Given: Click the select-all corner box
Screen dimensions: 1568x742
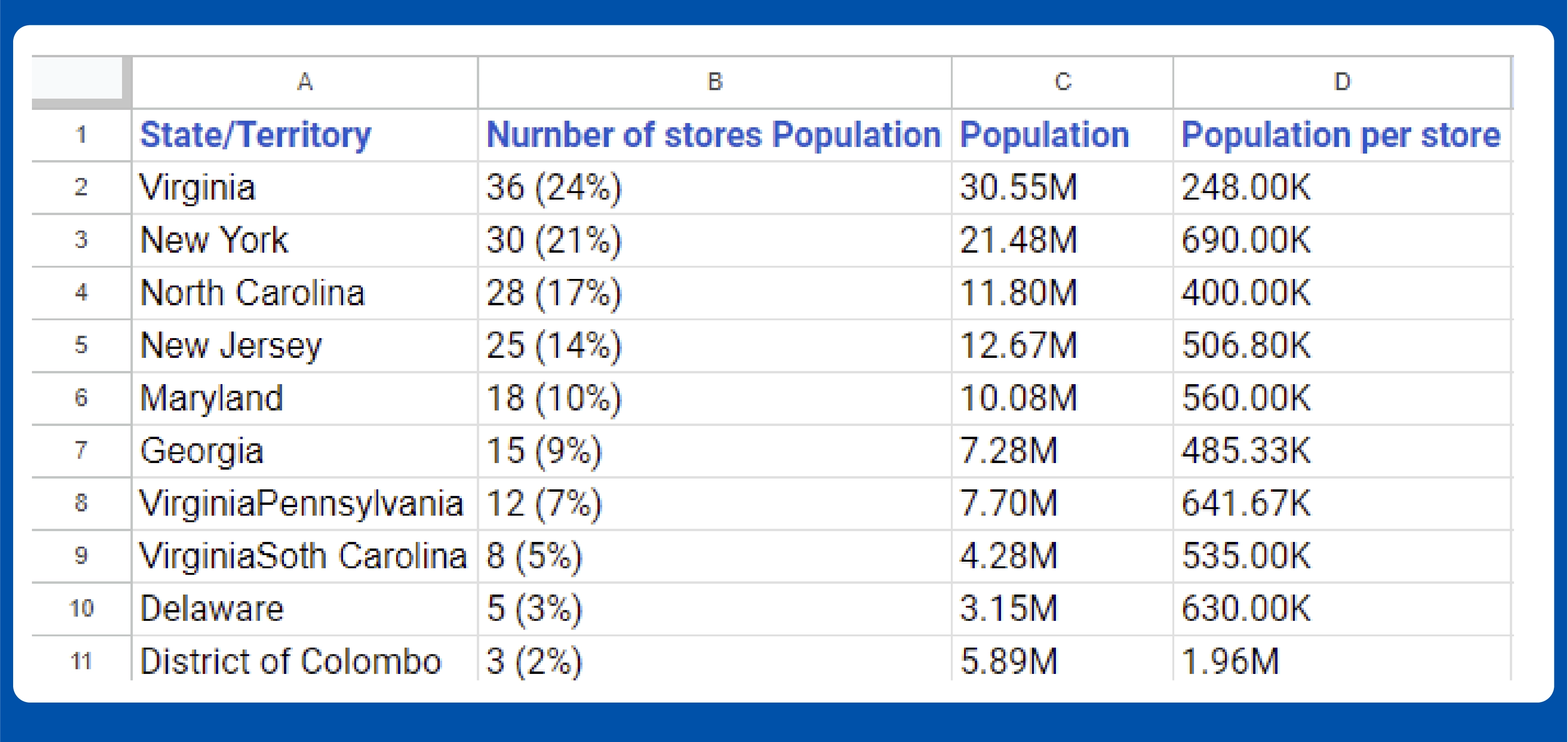Looking at the screenshot, I should pos(81,82).
